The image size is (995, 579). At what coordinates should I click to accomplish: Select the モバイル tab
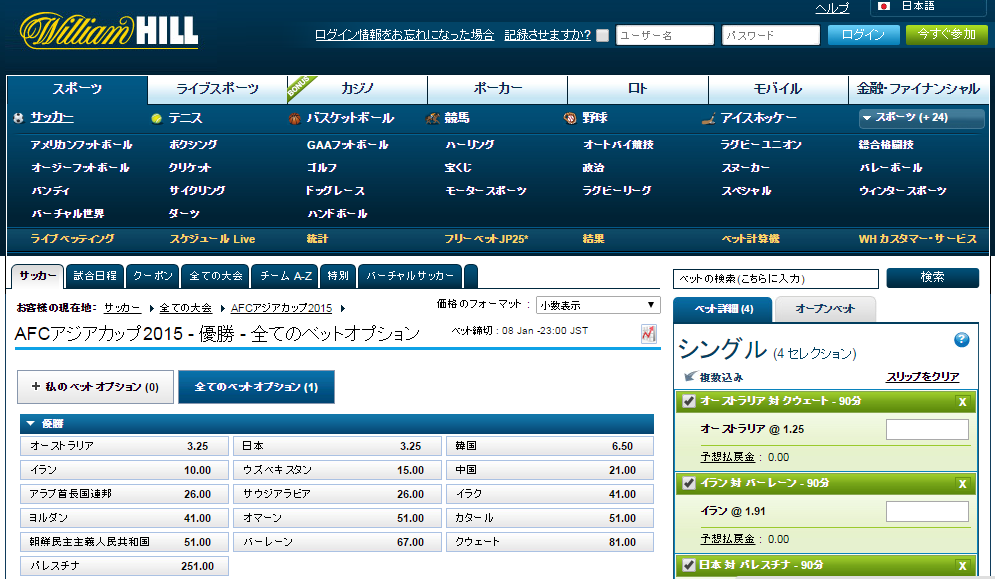tap(778, 89)
